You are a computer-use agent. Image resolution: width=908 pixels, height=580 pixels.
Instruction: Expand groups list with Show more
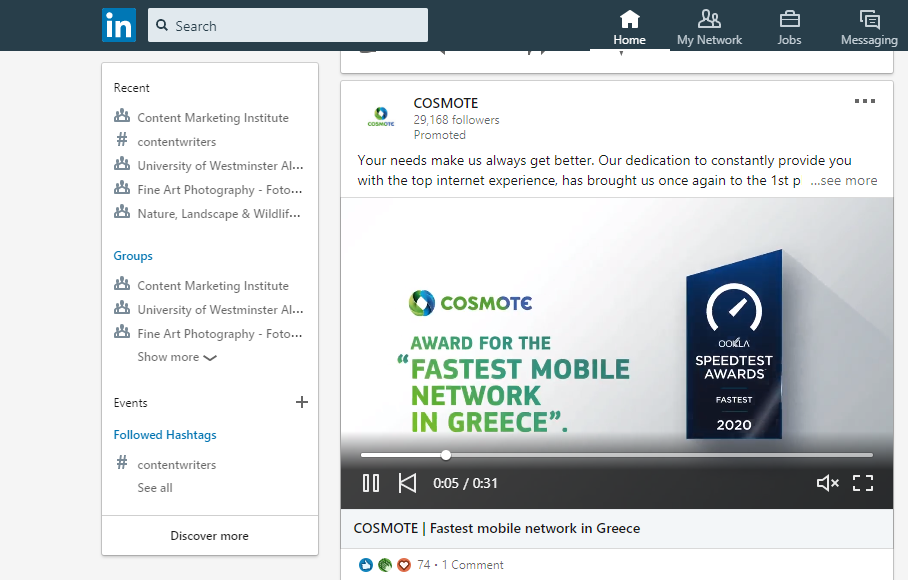point(177,357)
